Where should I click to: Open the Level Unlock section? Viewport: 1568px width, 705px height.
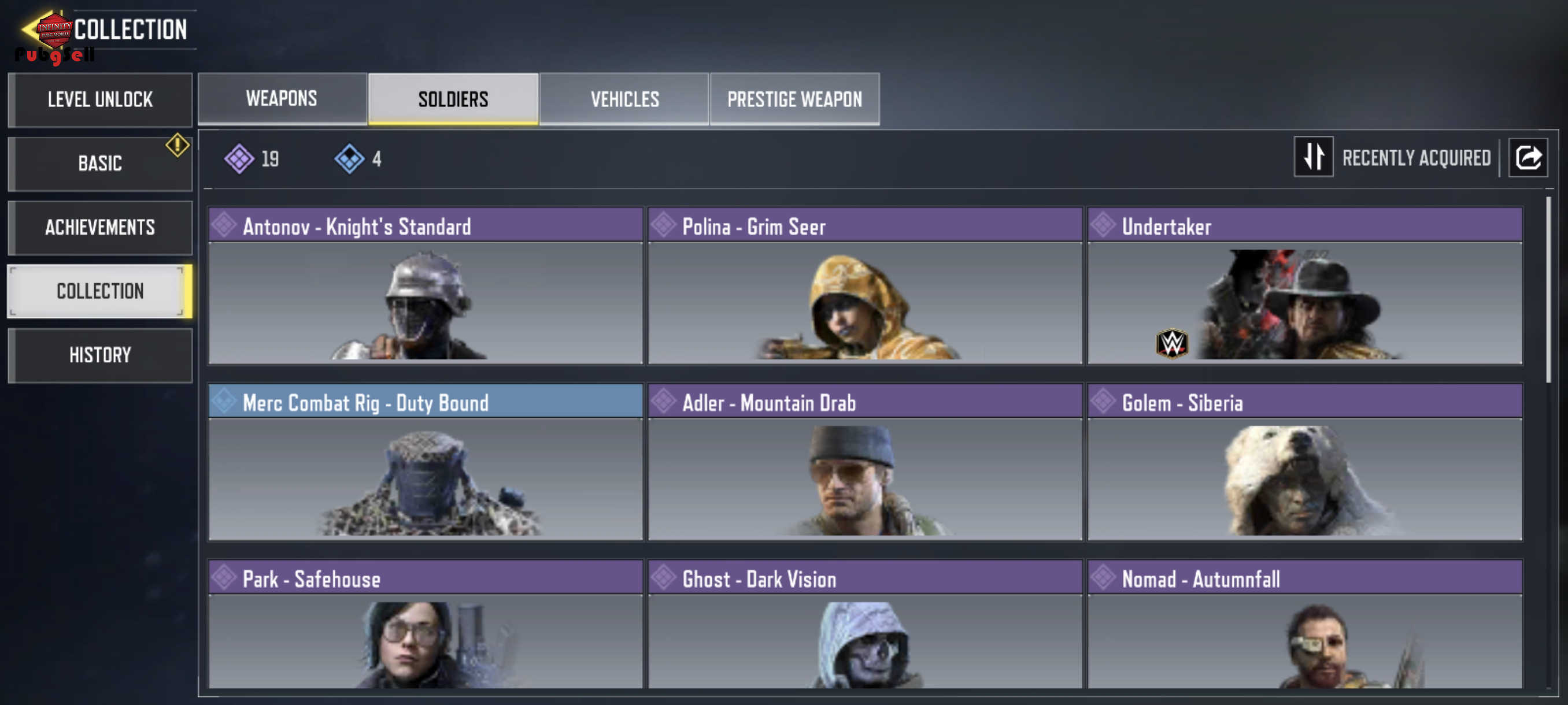[101, 100]
